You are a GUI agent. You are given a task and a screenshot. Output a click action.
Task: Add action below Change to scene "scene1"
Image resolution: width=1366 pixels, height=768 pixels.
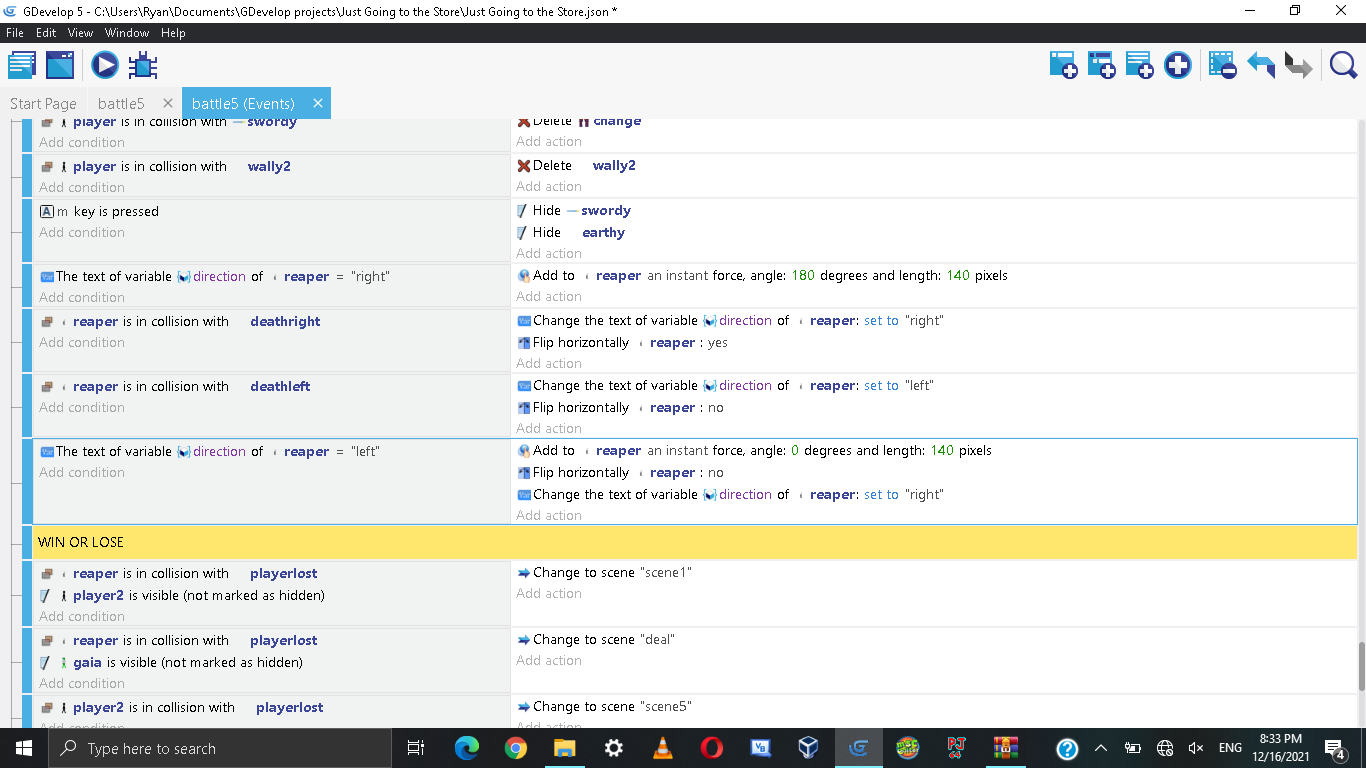pos(549,593)
